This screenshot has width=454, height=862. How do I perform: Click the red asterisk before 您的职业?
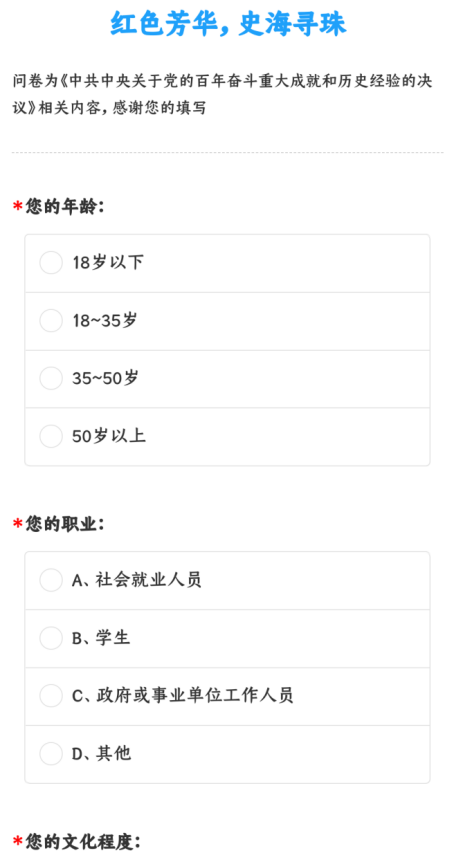click(x=18, y=524)
